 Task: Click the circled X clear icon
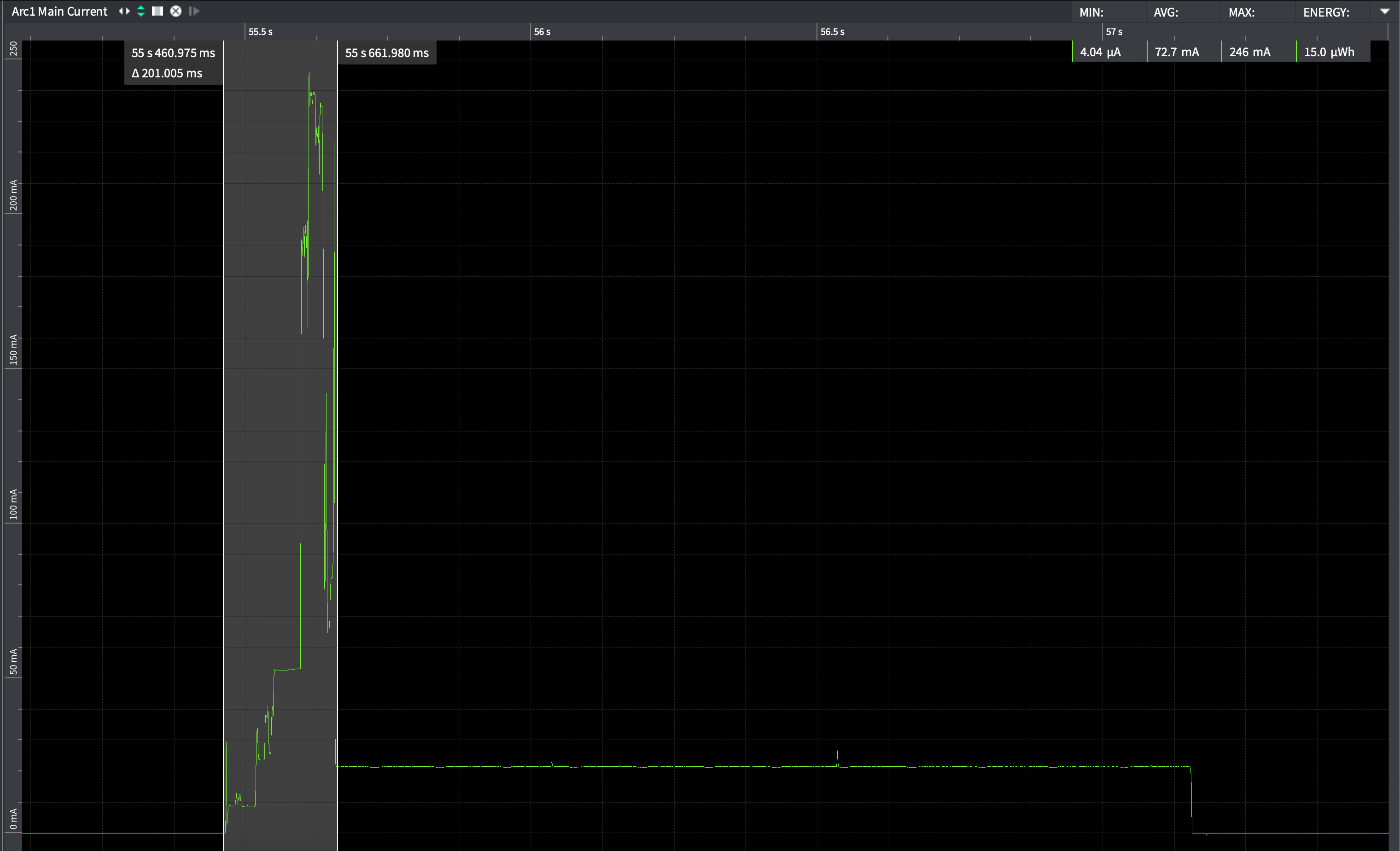(x=176, y=12)
